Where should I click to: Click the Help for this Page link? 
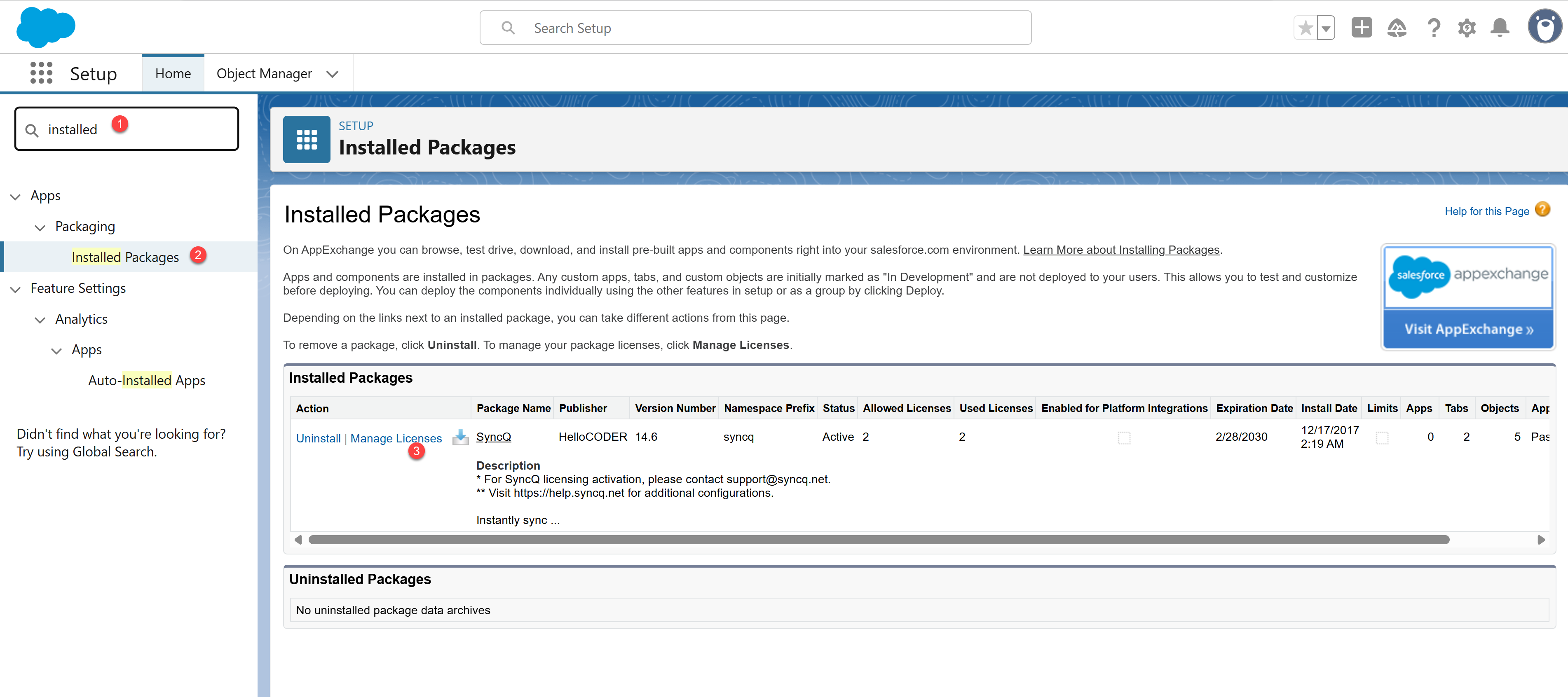1486,211
